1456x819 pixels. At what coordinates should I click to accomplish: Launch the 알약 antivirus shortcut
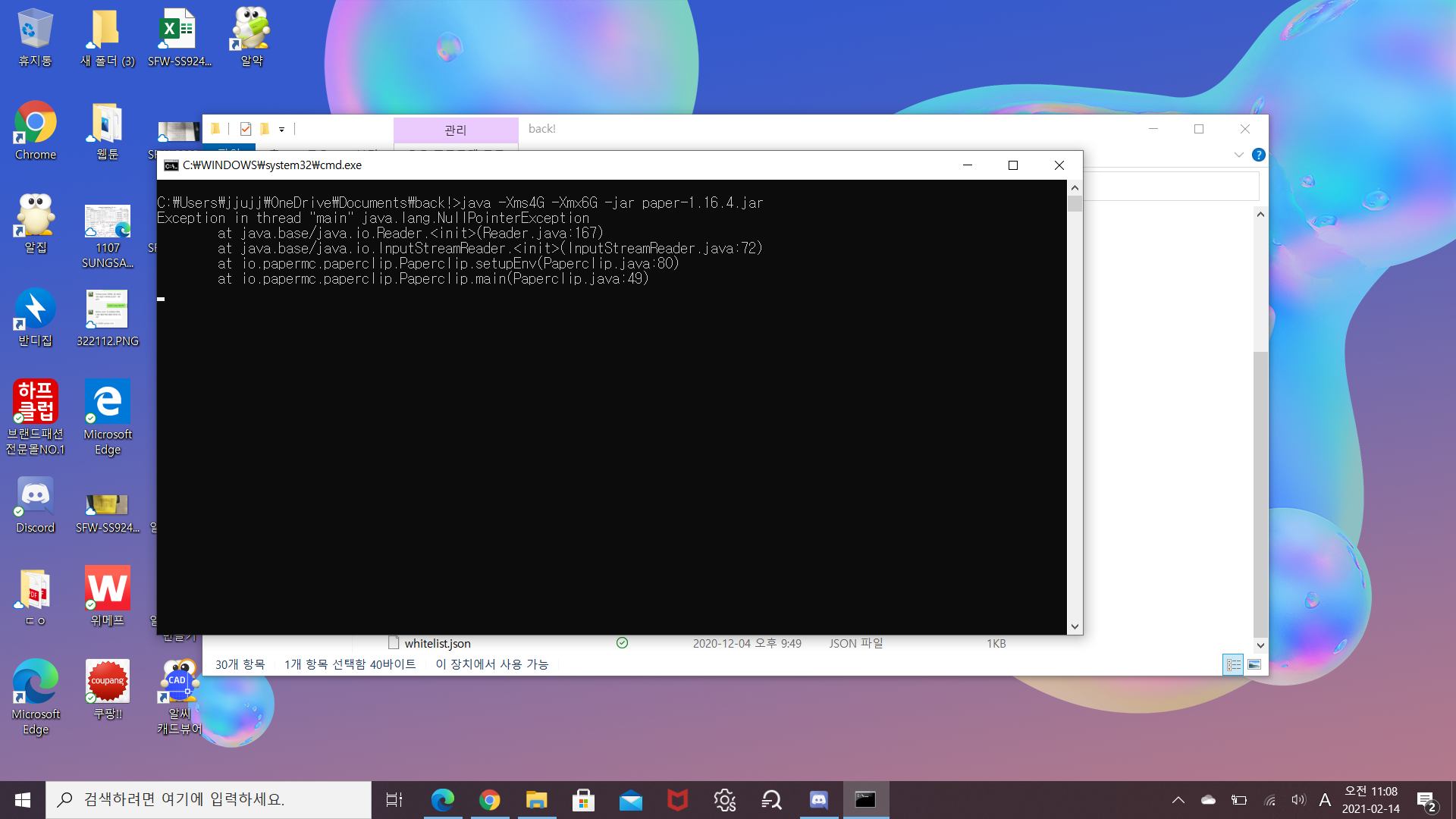(x=252, y=36)
